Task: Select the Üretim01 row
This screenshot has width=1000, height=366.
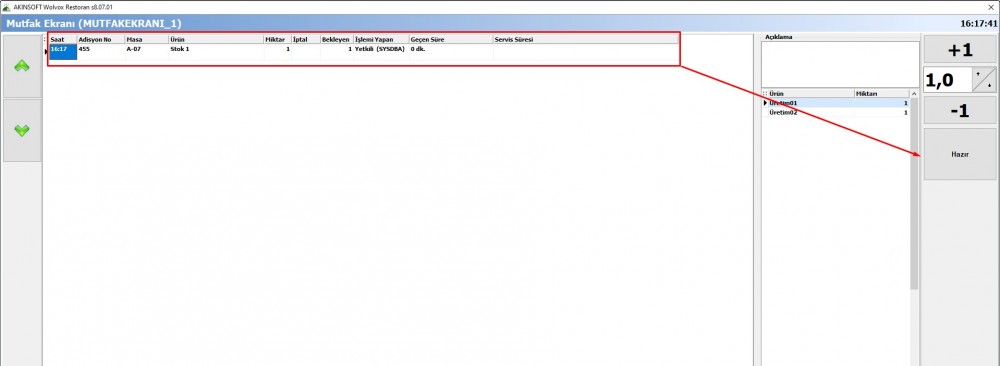Action: 836,103
